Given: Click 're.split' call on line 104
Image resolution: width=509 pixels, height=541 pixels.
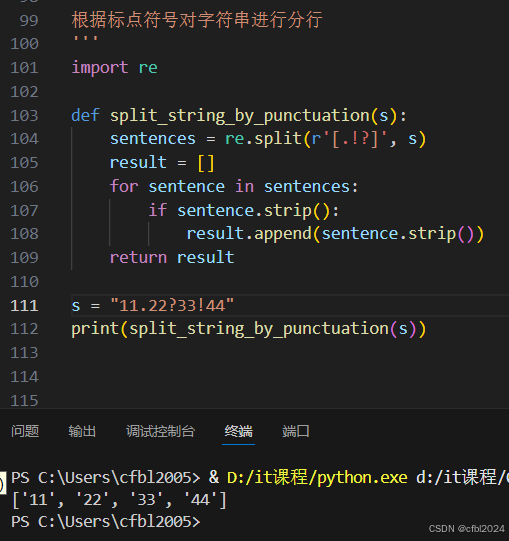Looking at the screenshot, I should (263, 139).
